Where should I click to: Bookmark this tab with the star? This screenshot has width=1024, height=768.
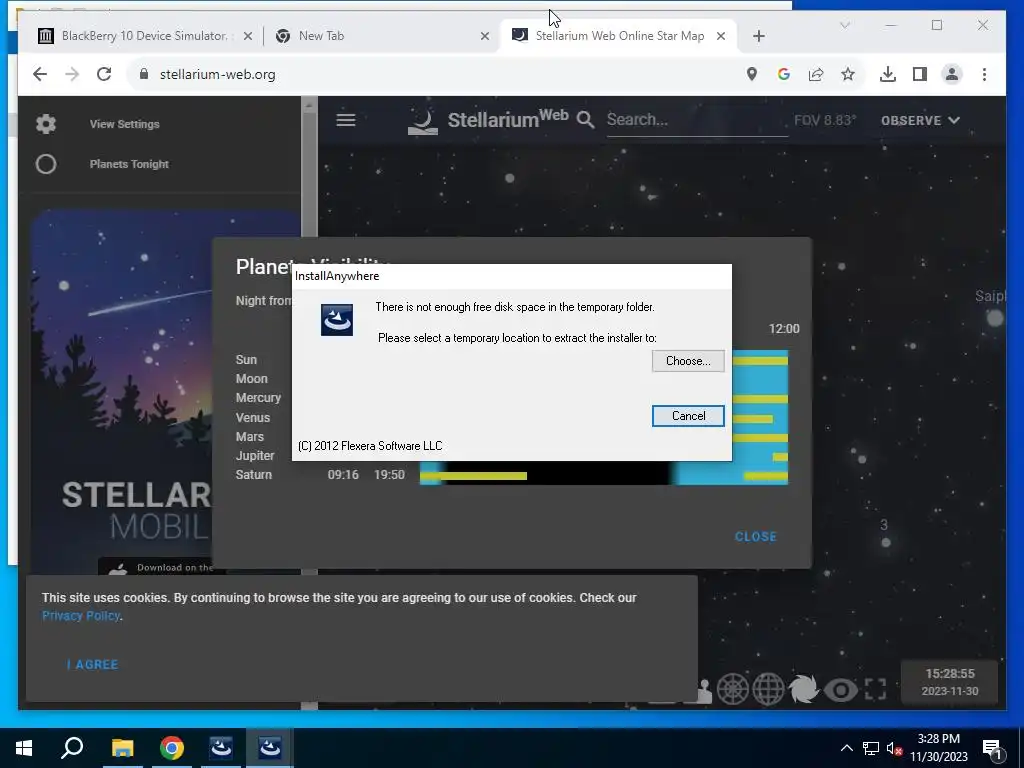coord(848,74)
